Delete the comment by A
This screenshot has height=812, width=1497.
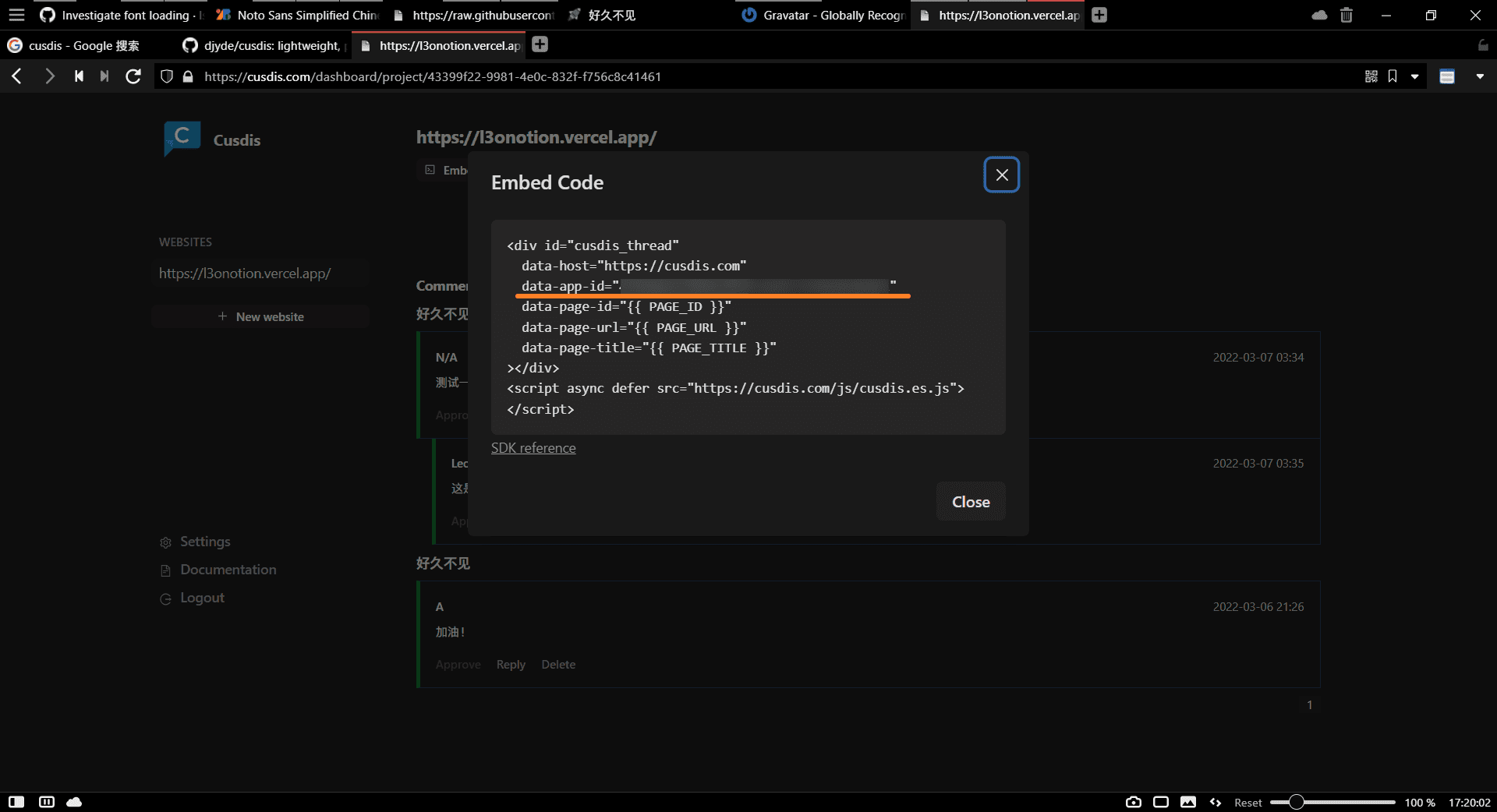click(x=558, y=665)
